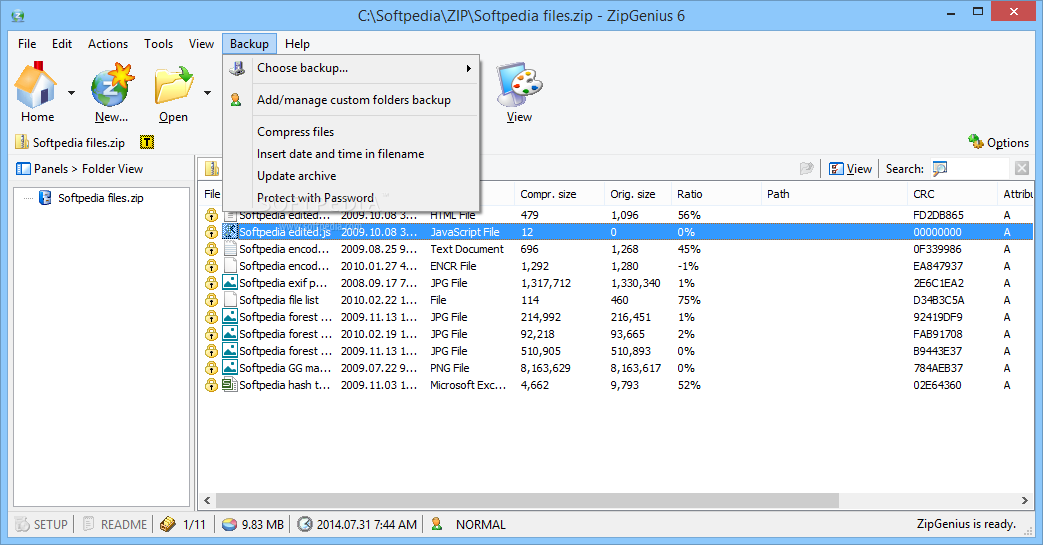The image size is (1043, 545).
Task: Click the folder-up icon in file list toolbar
Action: [212, 169]
